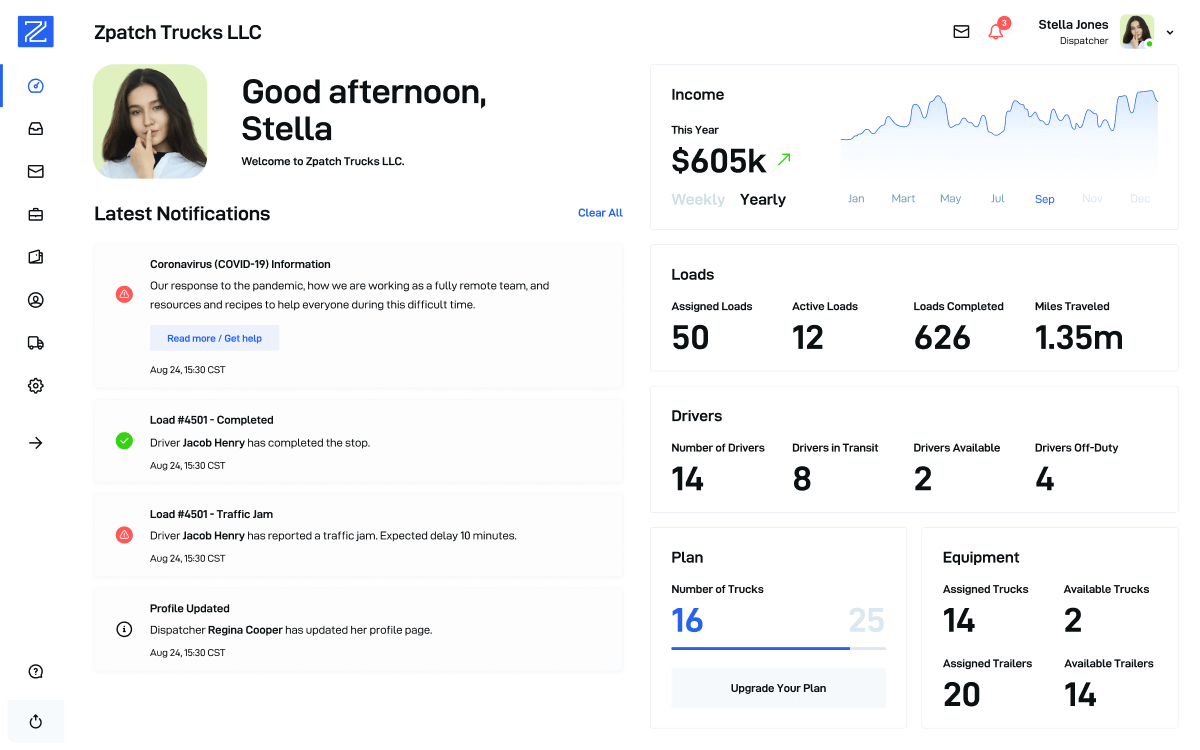
Task: Open the user profile circle icon in sidebar
Action: click(36, 300)
